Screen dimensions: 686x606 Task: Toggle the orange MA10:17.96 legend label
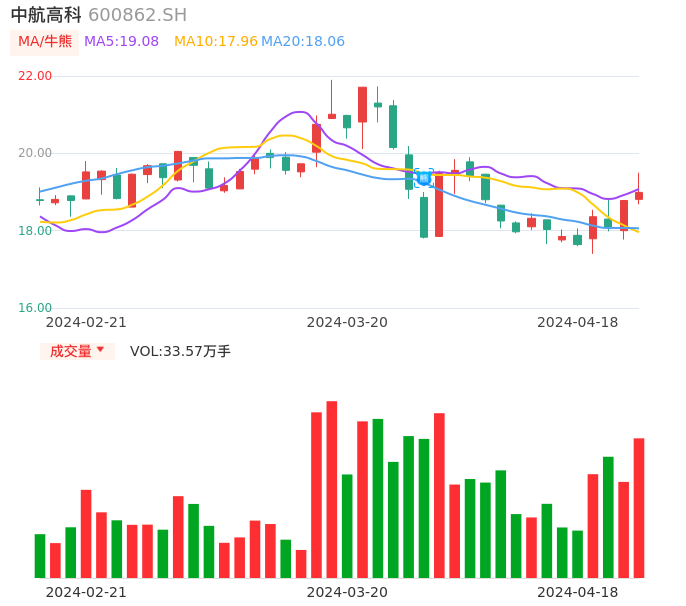[215, 42]
